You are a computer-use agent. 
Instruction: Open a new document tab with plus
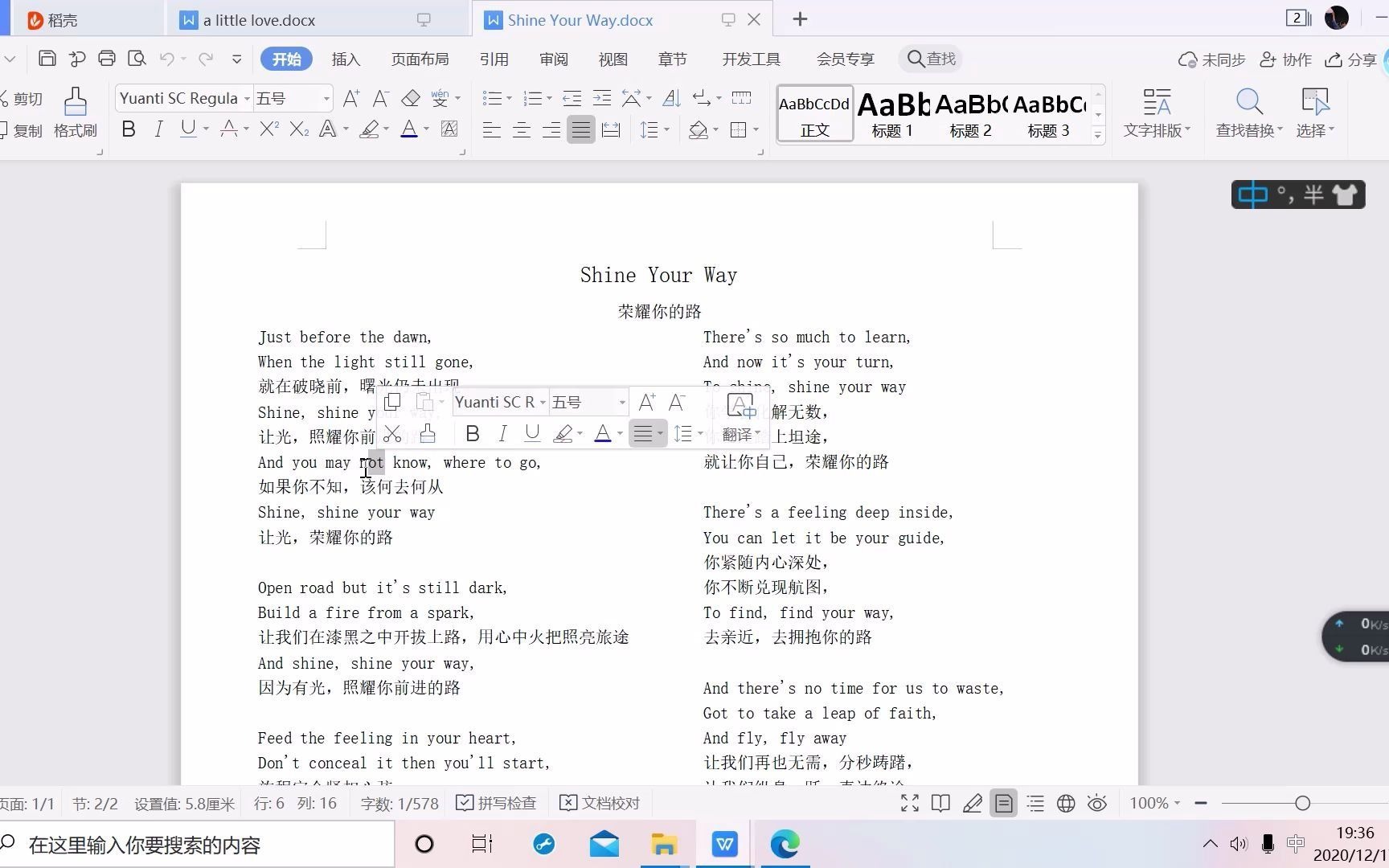point(800,19)
